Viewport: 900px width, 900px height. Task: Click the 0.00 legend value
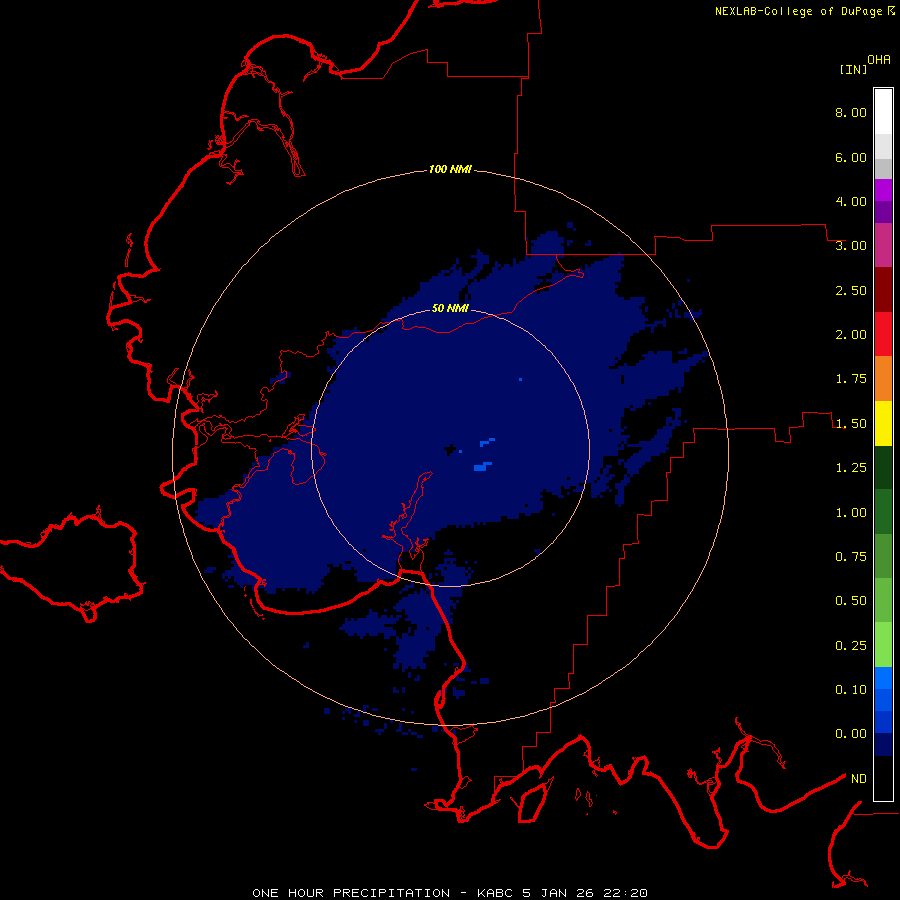[851, 734]
